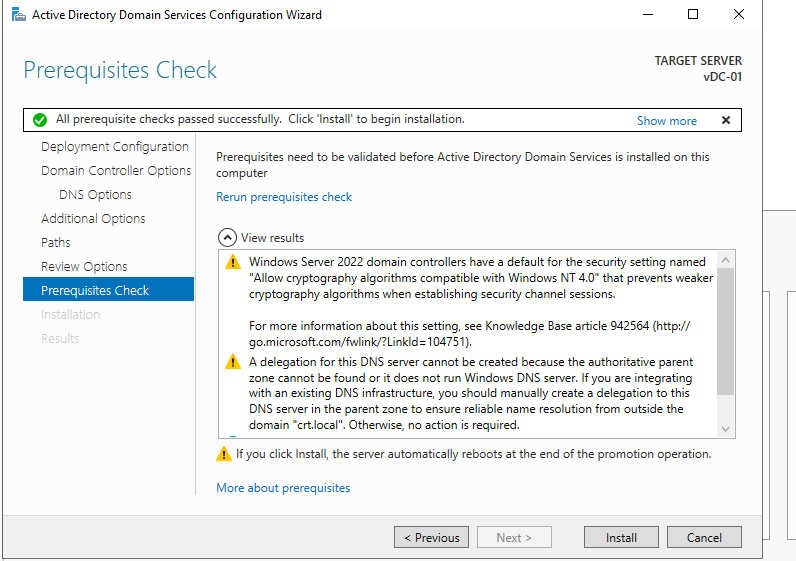Click results scrollbar down arrow
This screenshot has width=796, height=561.
[725, 429]
